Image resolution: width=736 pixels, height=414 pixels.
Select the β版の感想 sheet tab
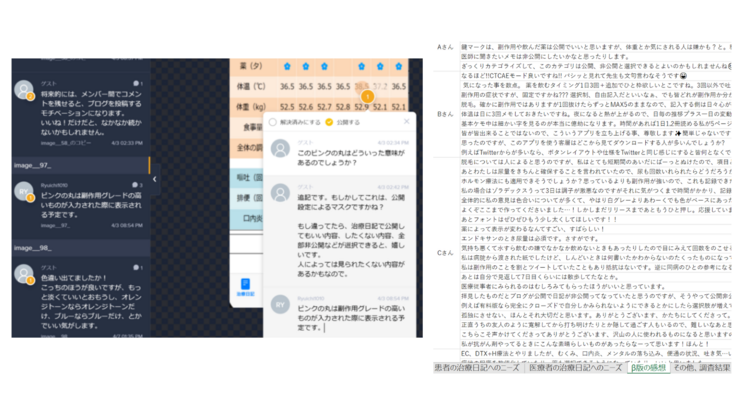(648, 368)
